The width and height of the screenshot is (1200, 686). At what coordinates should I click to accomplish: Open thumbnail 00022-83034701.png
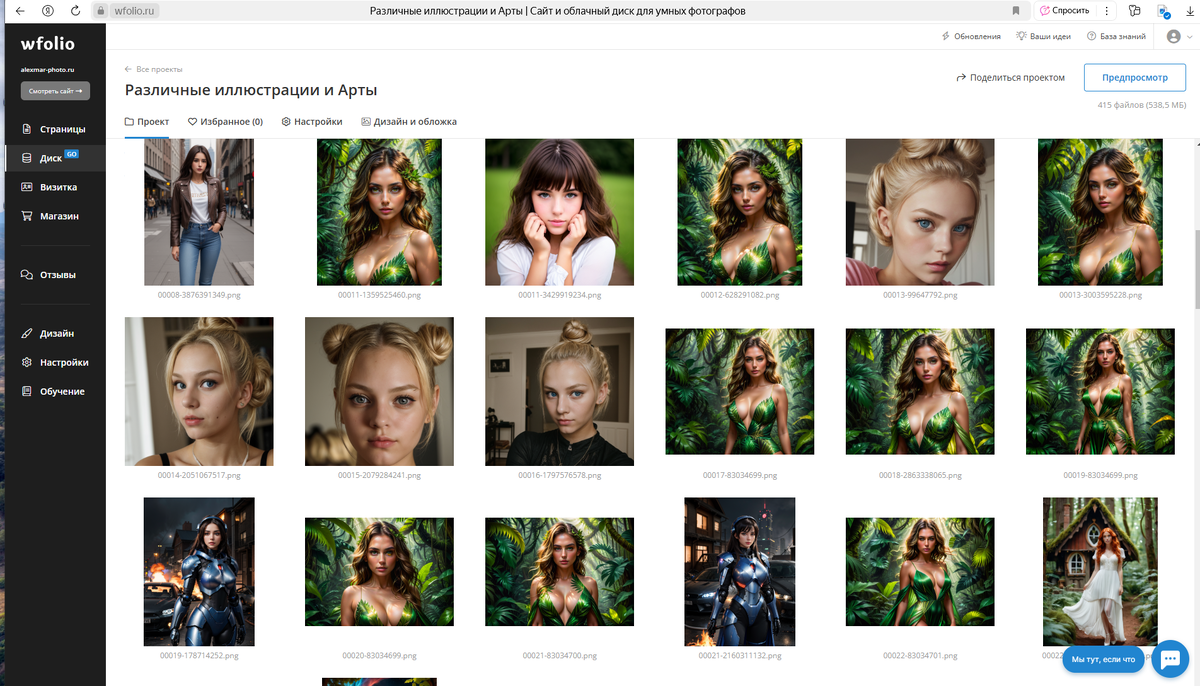tap(920, 572)
